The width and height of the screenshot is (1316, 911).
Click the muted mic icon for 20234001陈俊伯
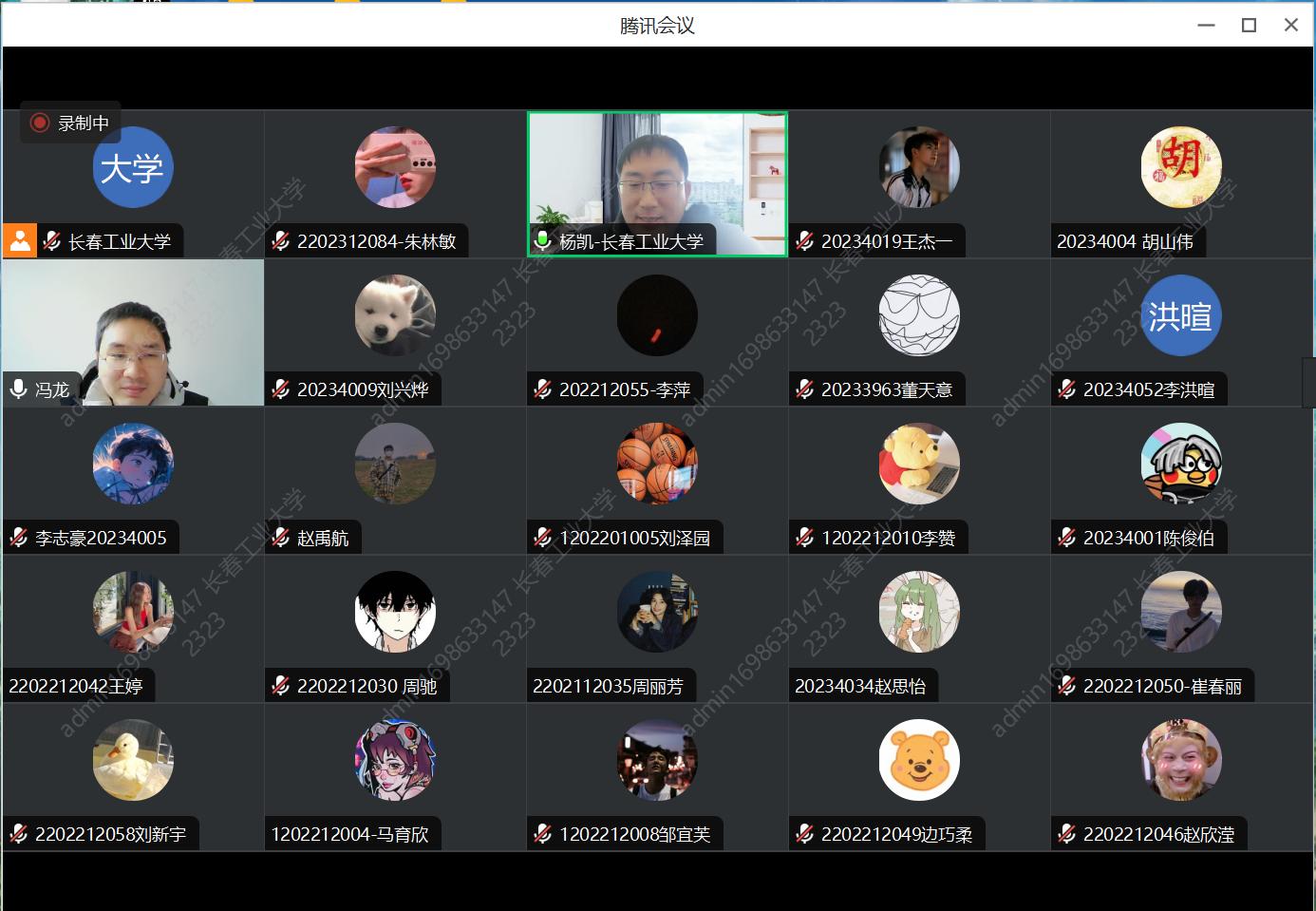[x=1067, y=538]
